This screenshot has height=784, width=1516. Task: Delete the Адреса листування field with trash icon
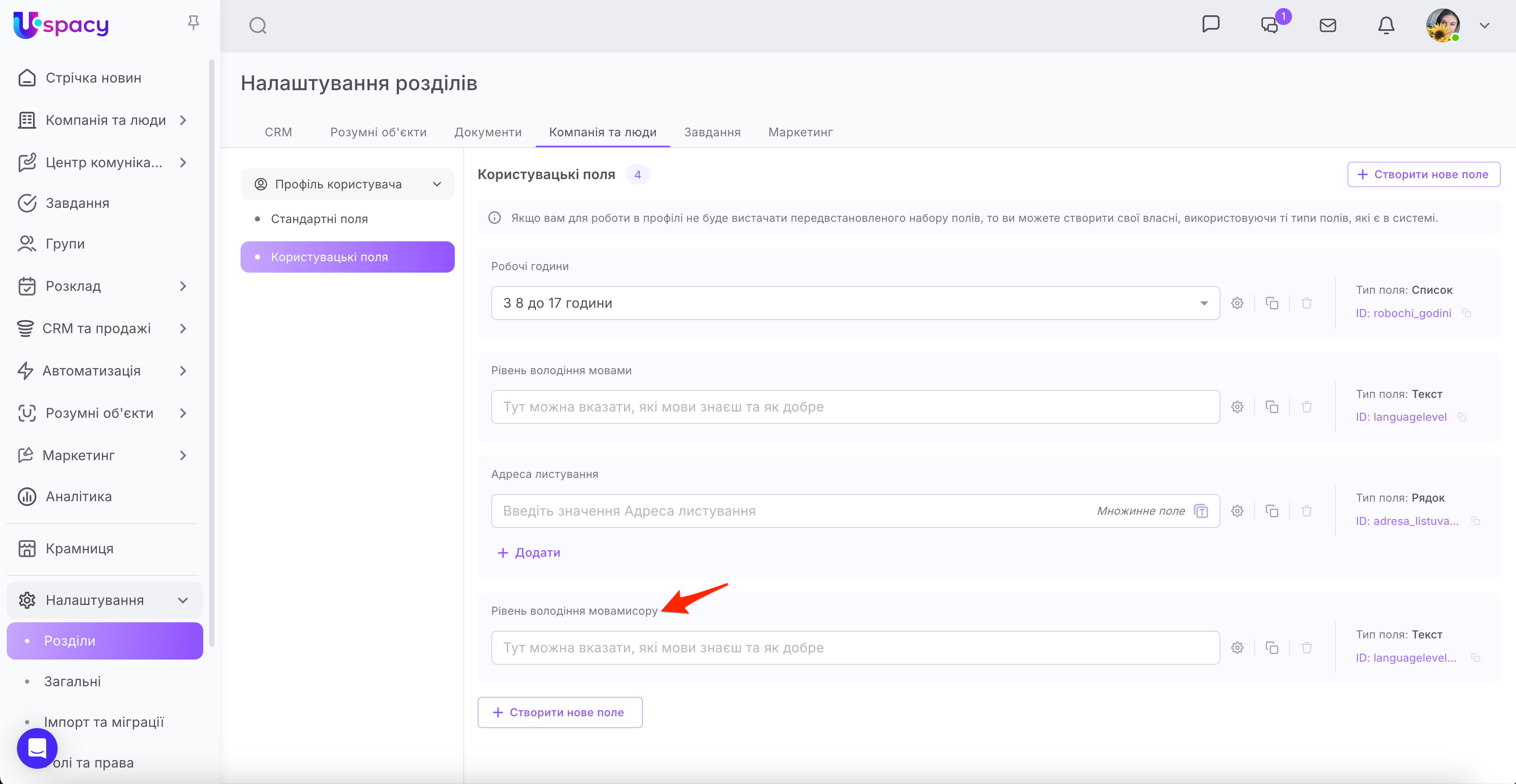click(1306, 511)
